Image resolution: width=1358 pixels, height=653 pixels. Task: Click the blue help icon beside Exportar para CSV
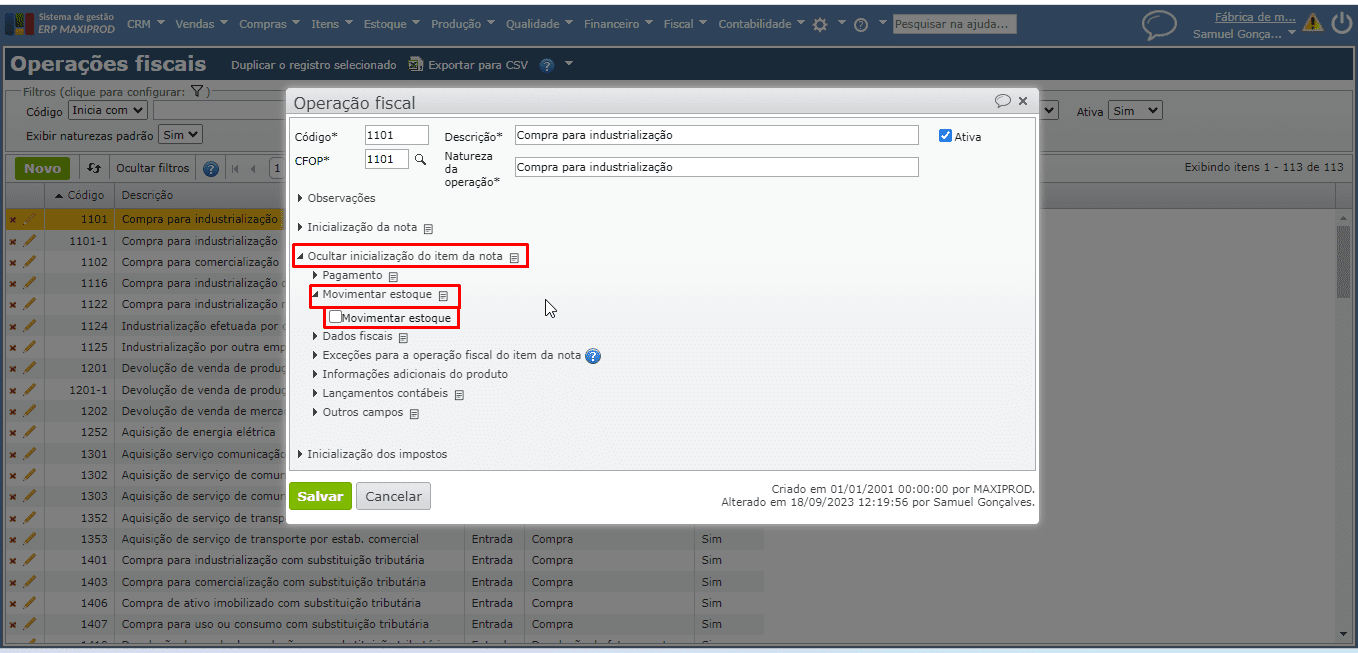pyautogui.click(x=547, y=65)
